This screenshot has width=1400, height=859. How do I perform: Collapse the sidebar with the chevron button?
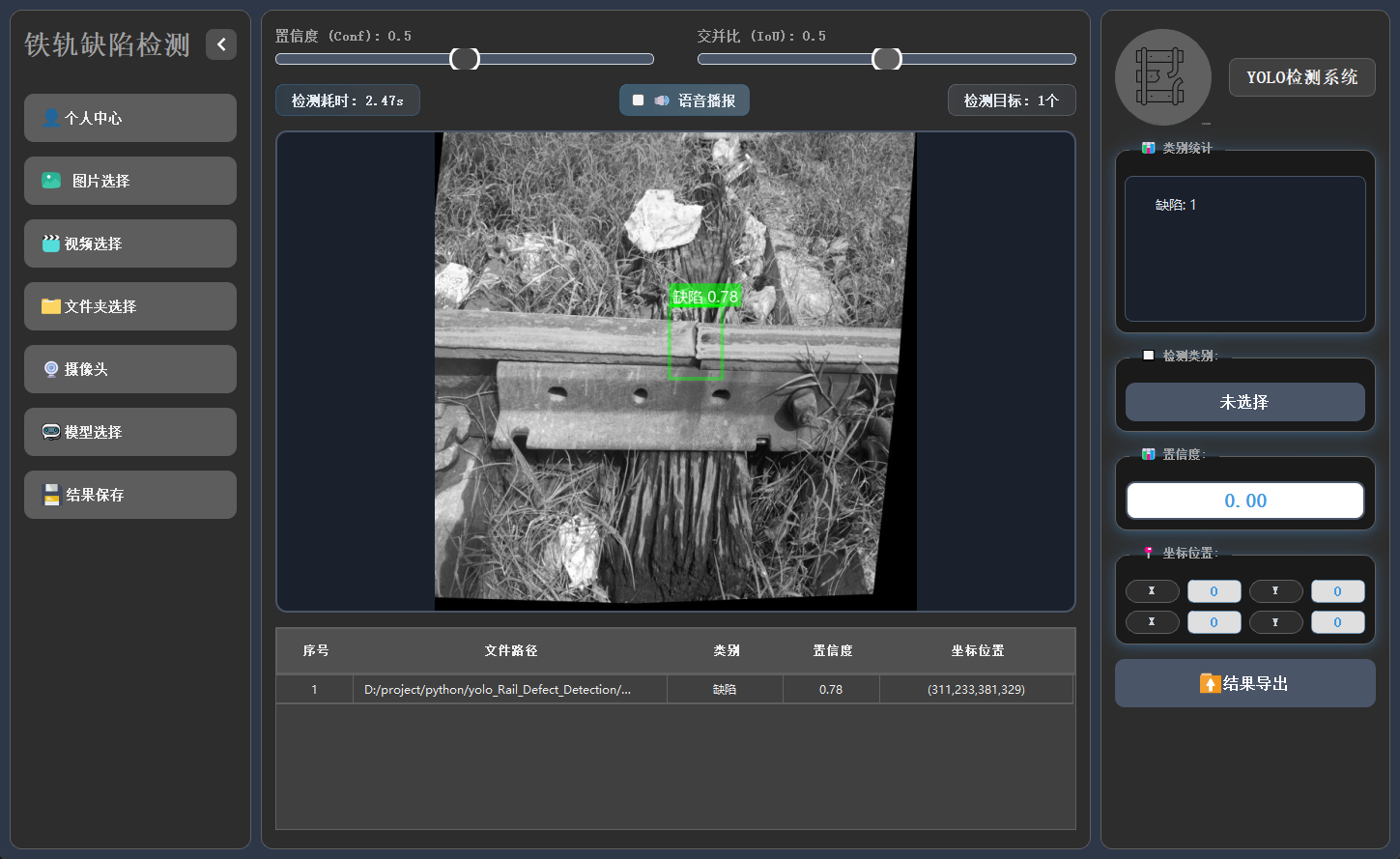pos(221,44)
